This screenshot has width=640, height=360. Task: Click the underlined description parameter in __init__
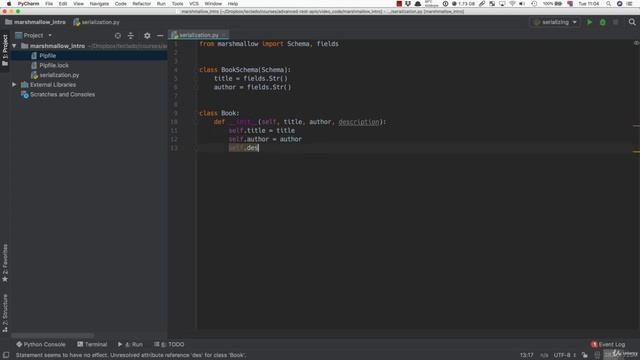click(359, 122)
